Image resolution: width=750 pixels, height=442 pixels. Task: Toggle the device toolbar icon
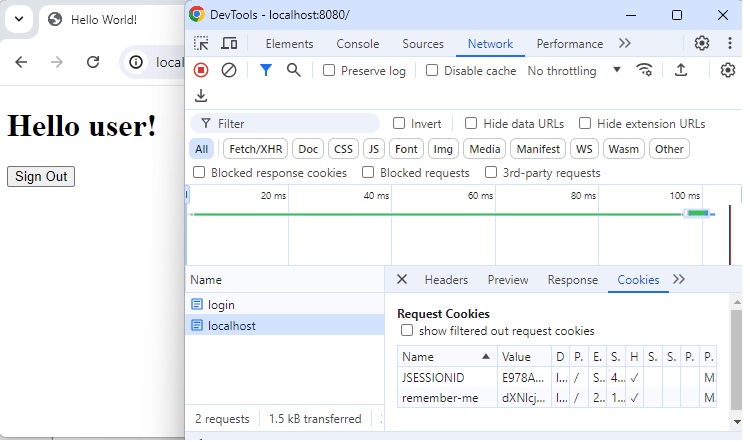(x=229, y=44)
